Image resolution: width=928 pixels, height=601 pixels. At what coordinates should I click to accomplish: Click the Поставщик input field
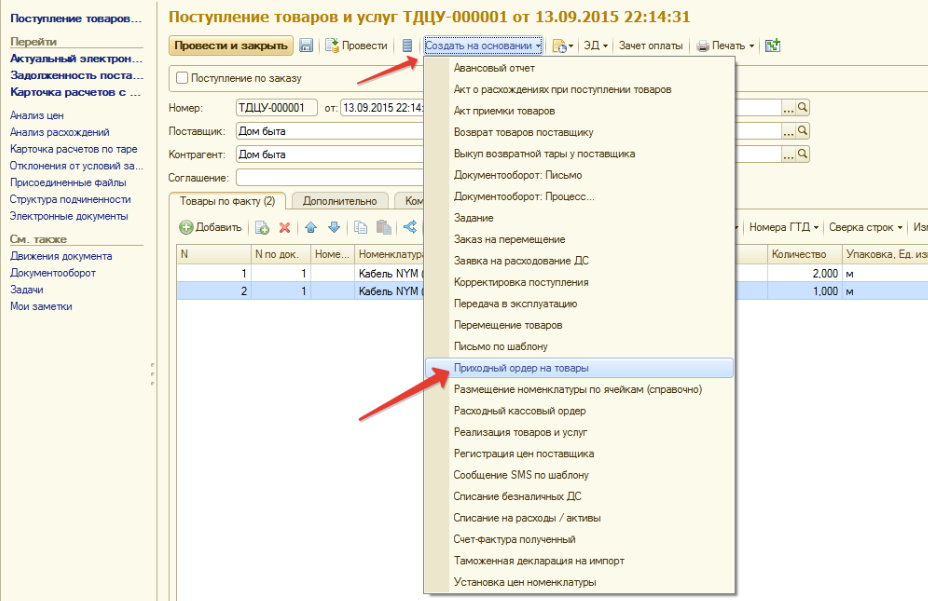(x=330, y=131)
